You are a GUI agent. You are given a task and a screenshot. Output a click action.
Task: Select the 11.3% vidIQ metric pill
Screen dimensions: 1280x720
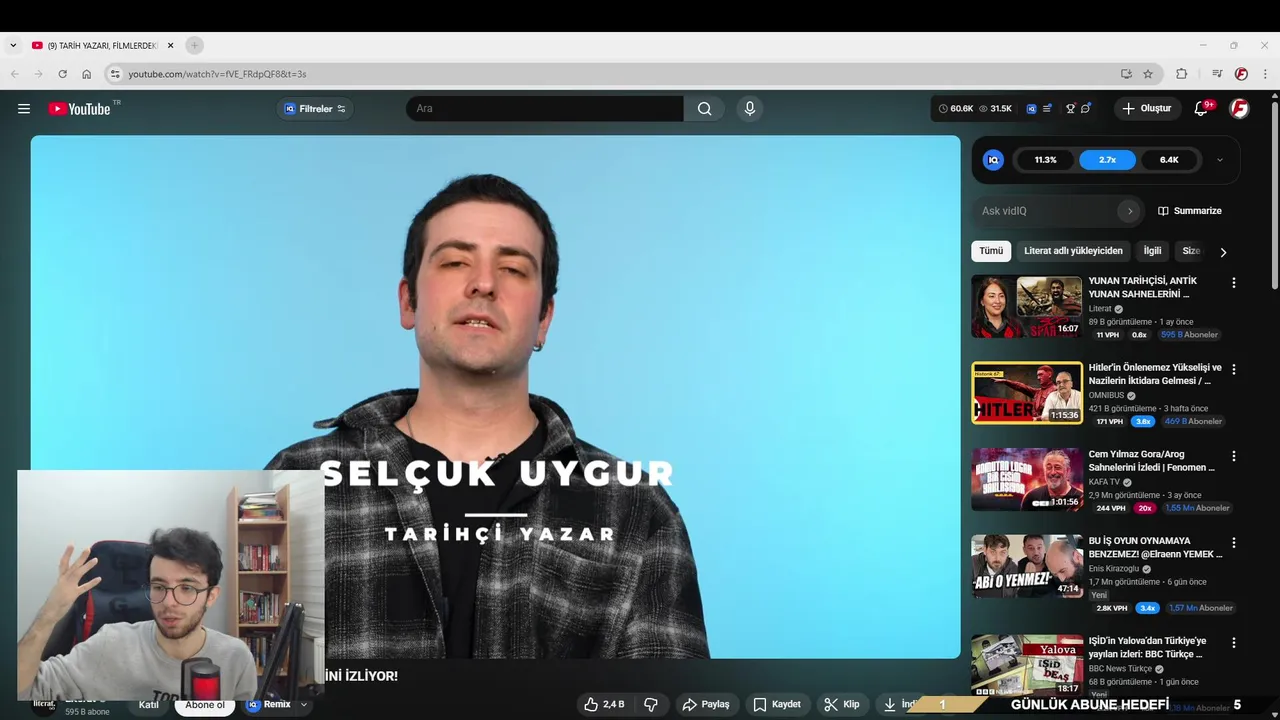1045,160
